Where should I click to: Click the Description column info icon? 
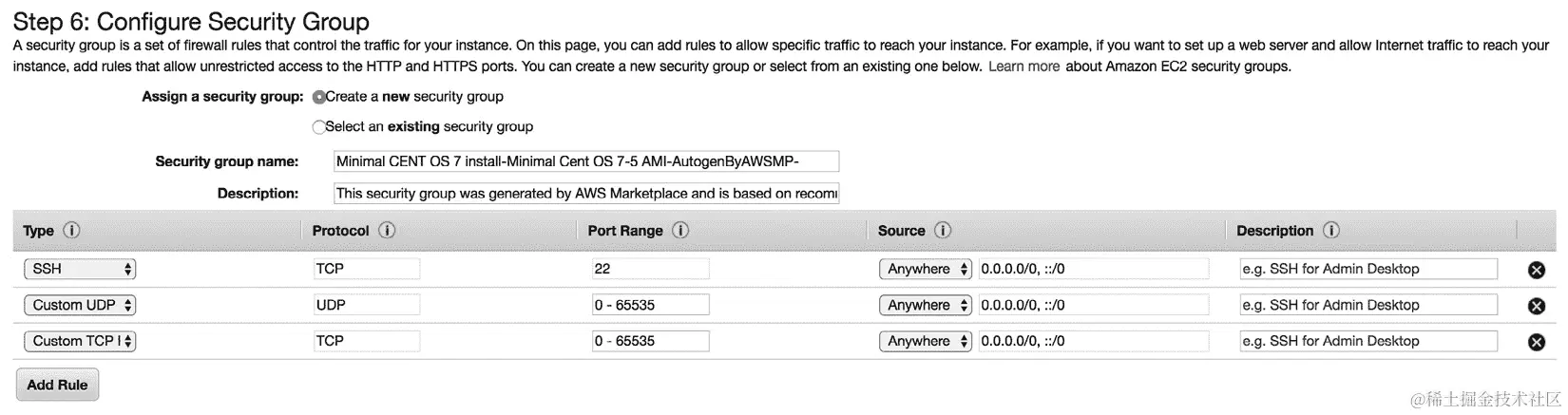[1331, 230]
